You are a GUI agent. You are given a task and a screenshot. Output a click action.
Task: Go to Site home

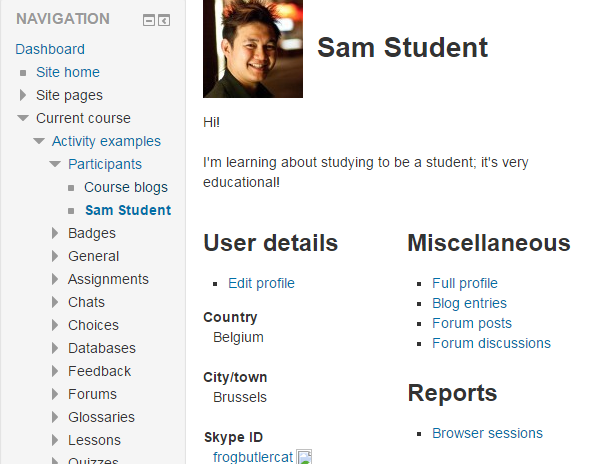tap(68, 72)
